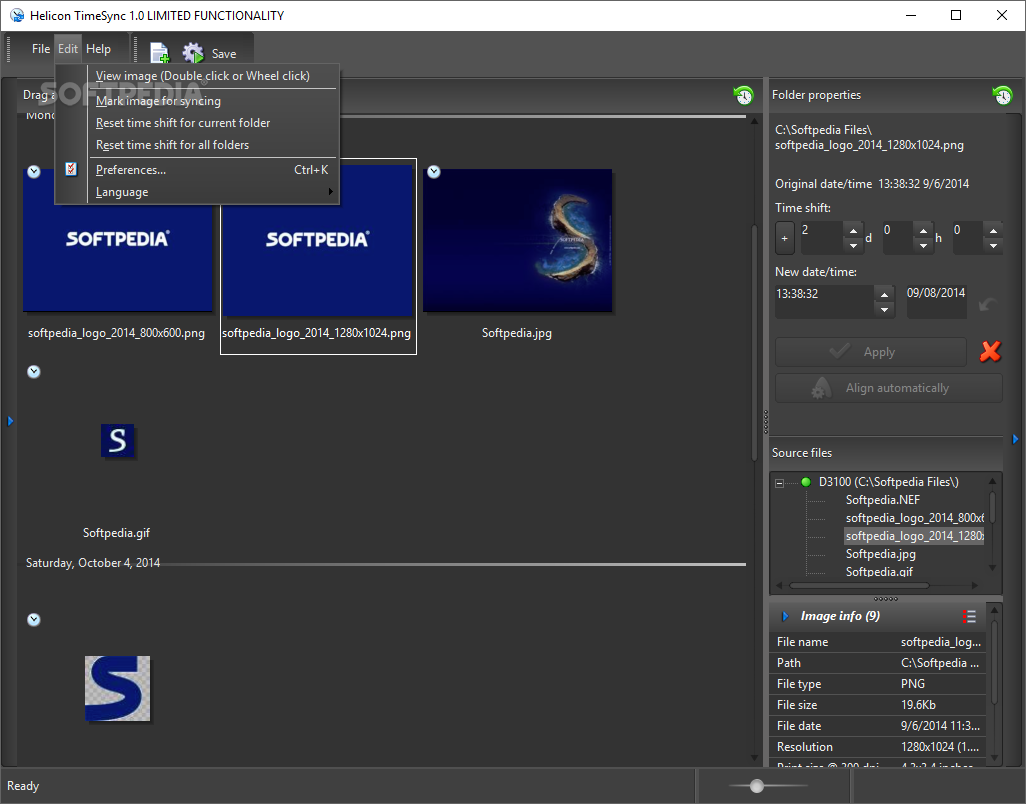Image resolution: width=1026 pixels, height=804 pixels.
Task: Click the Save toolbar label
Action: pyautogui.click(x=224, y=54)
